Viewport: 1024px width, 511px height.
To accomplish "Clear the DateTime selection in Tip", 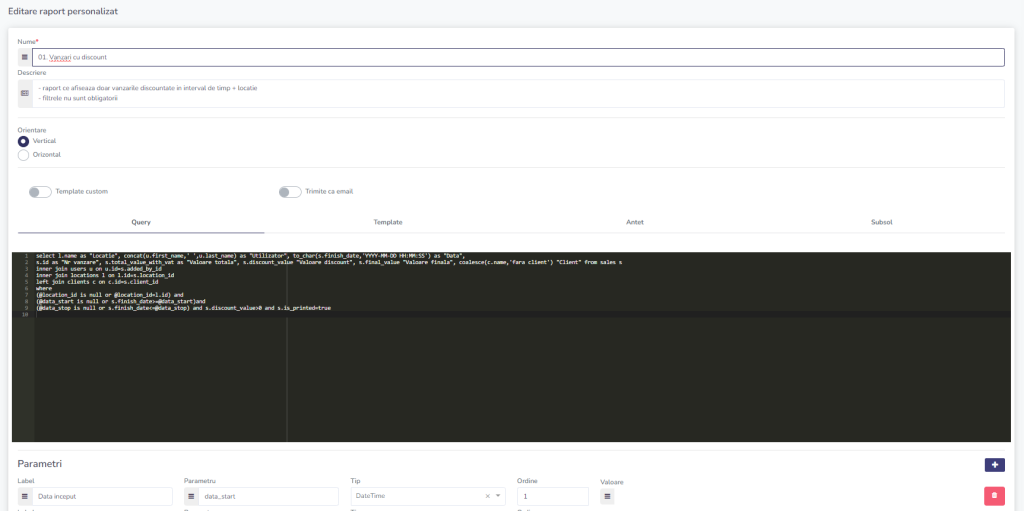I will coord(487,497).
